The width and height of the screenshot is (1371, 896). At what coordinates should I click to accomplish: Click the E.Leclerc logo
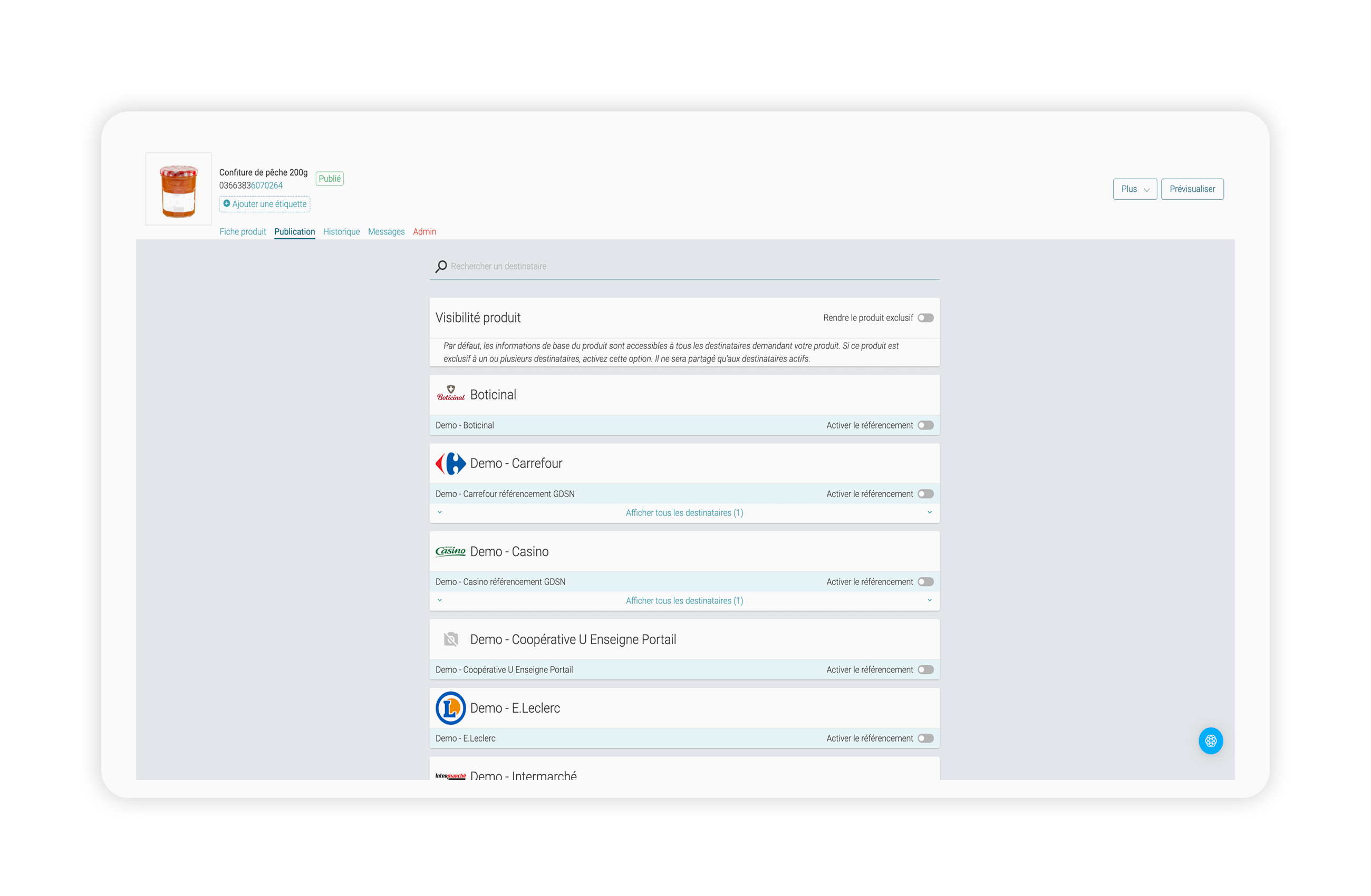tap(450, 708)
